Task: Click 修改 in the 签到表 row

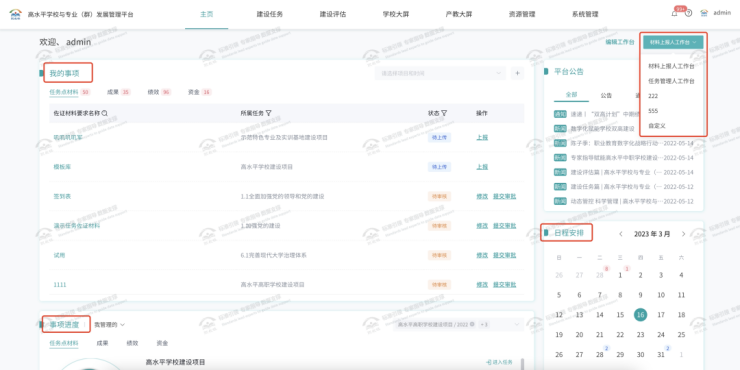Action: coord(482,196)
